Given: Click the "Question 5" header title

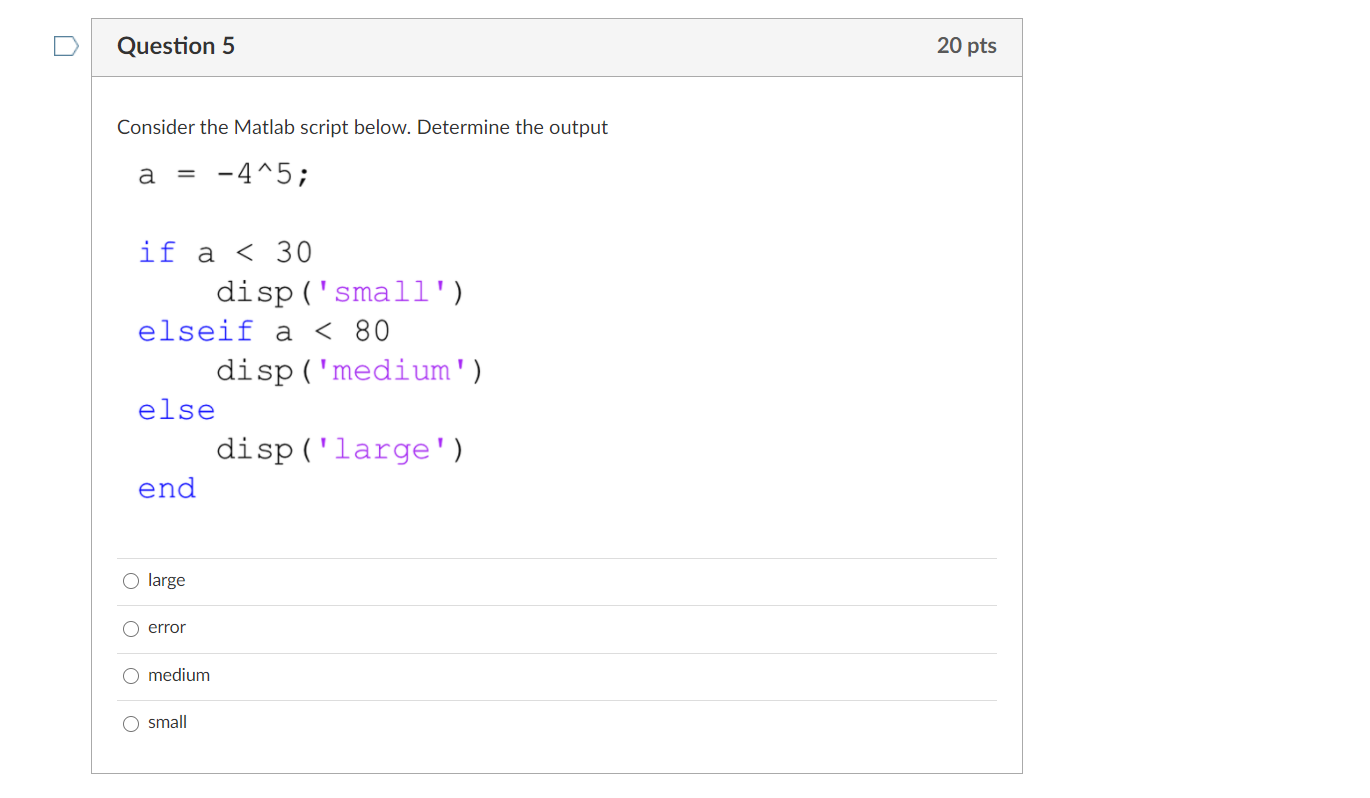Looking at the screenshot, I should click(x=176, y=46).
